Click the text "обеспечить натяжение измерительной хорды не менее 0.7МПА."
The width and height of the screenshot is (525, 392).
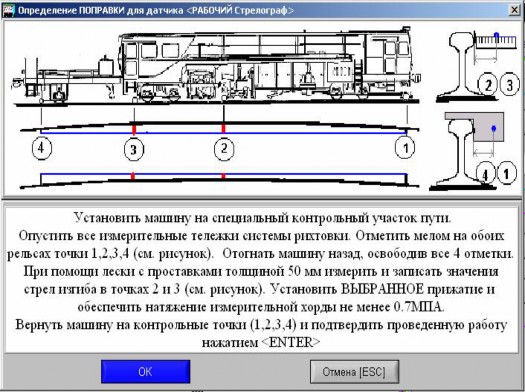pyautogui.click(x=261, y=307)
